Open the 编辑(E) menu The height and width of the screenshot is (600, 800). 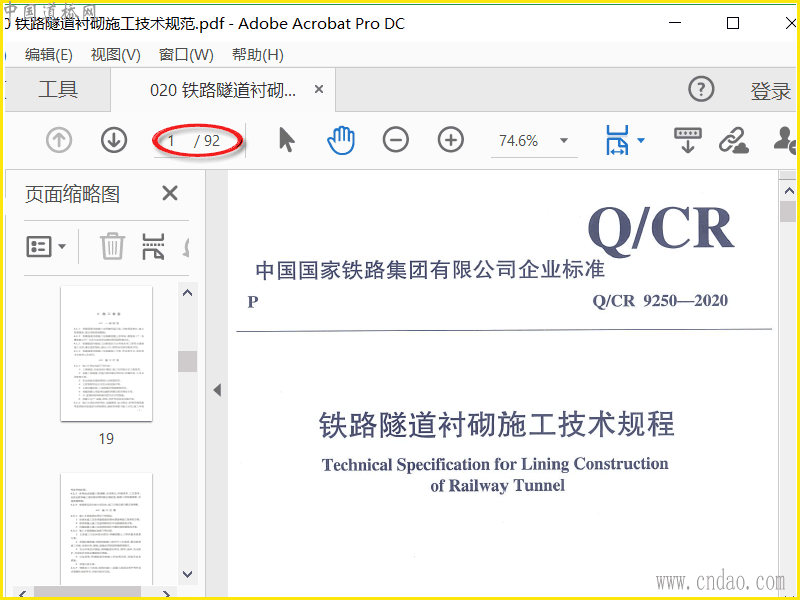tap(48, 55)
